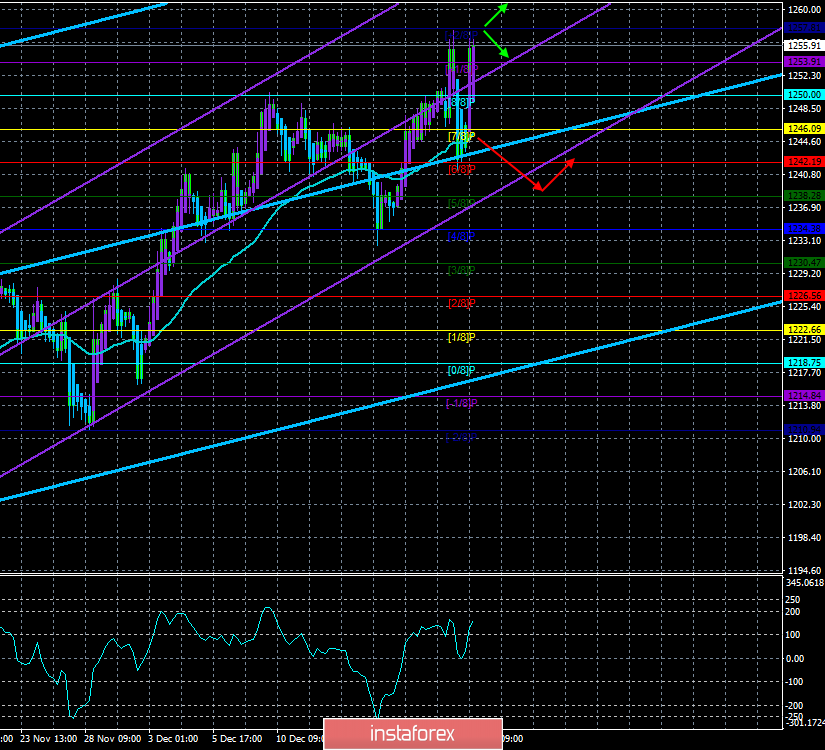Screen dimensions: 825x750
Task: Select the green 1238.28 level tag
Action: [x=804, y=195]
